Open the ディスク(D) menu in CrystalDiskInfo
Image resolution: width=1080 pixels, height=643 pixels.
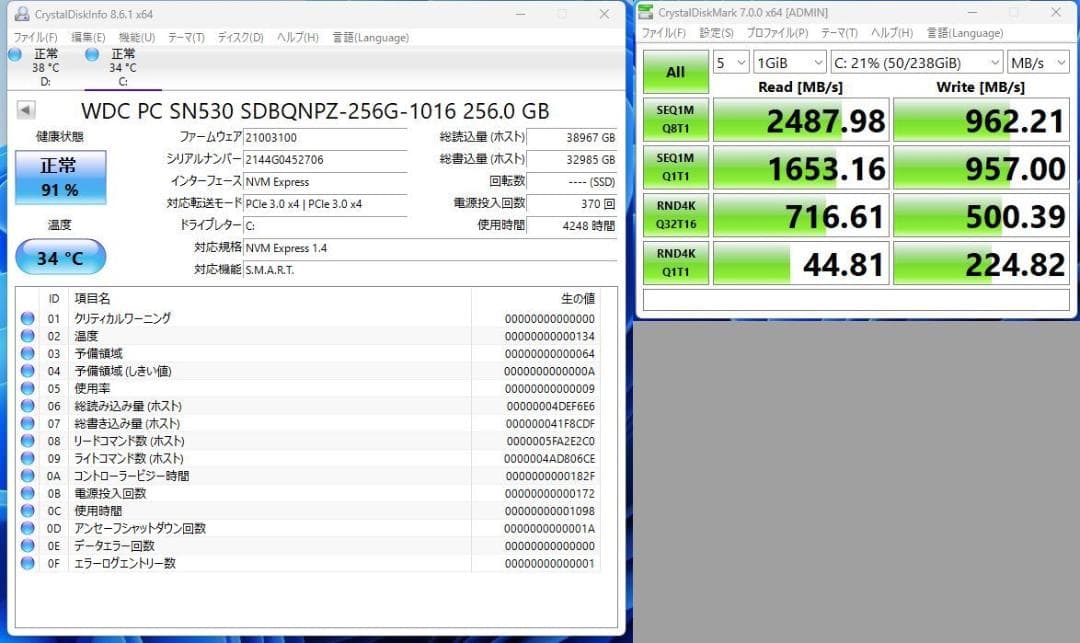(237, 37)
